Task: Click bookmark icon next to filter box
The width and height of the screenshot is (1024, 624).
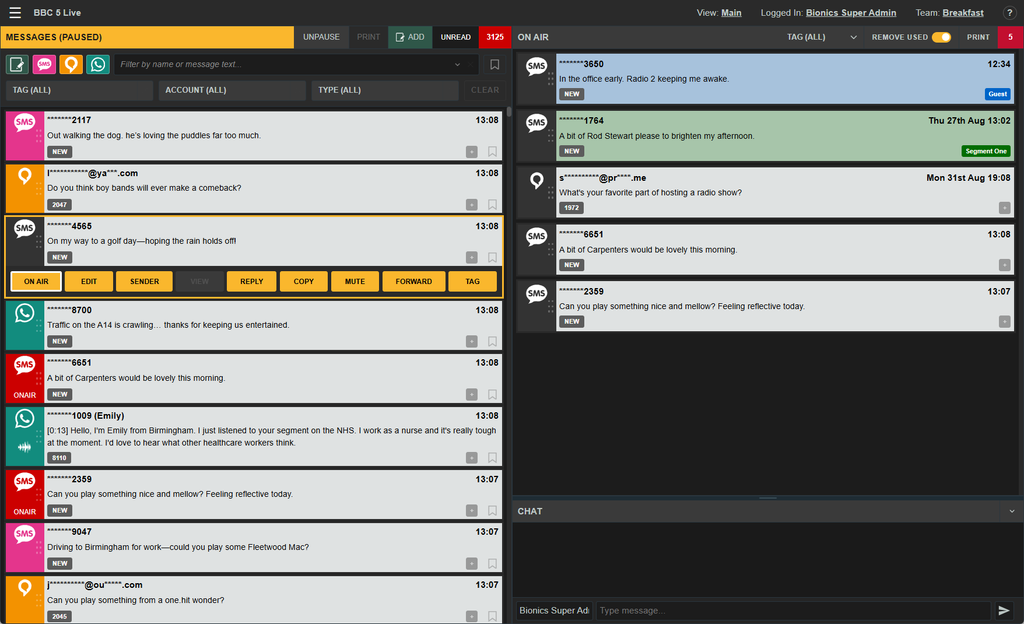Action: (x=495, y=64)
